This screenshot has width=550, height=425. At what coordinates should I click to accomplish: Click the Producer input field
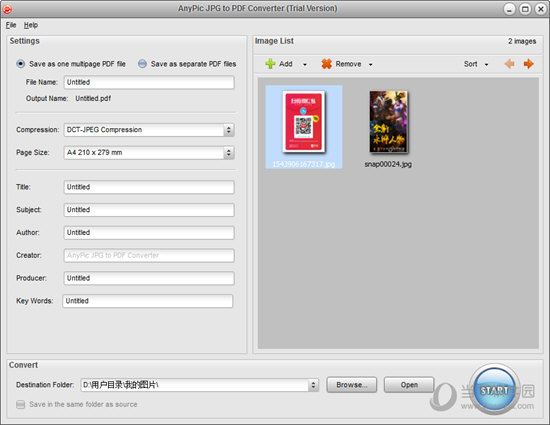tap(149, 278)
